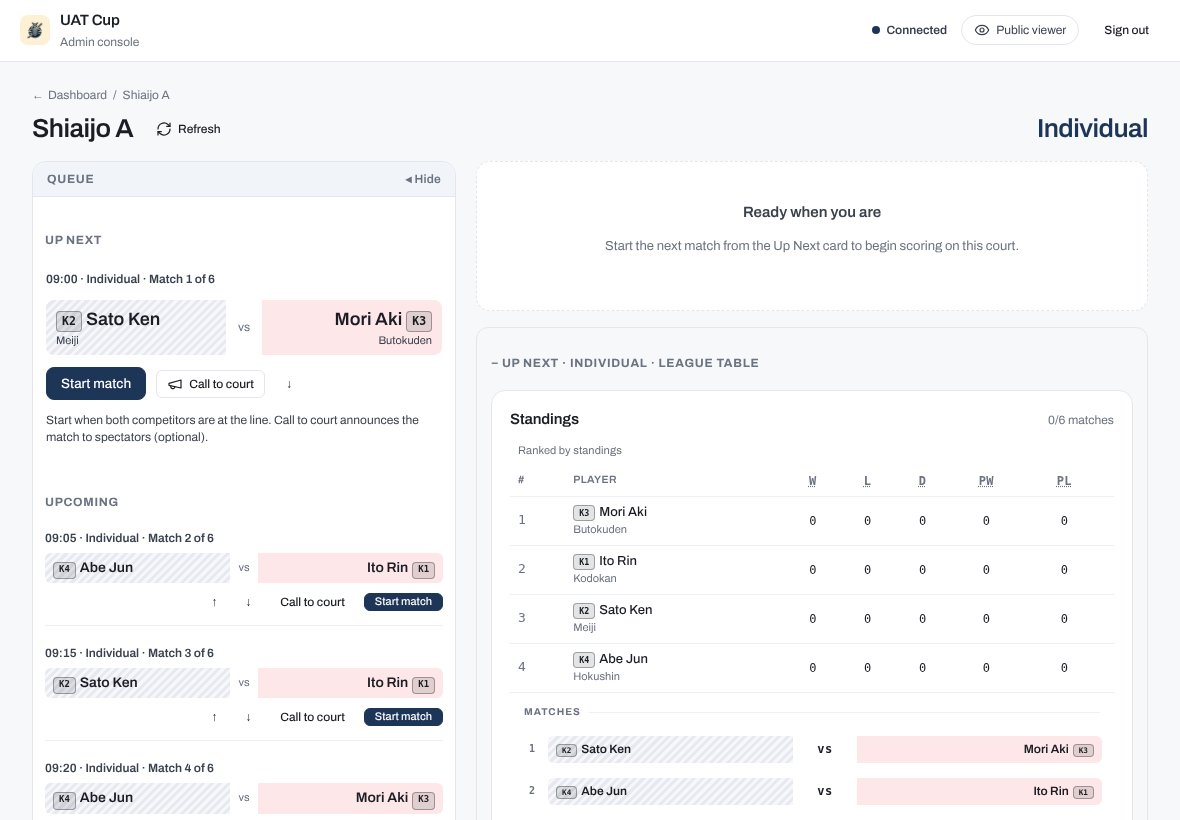
Task: Move Match 3 of 6 up in queue
Action: click(x=214, y=717)
